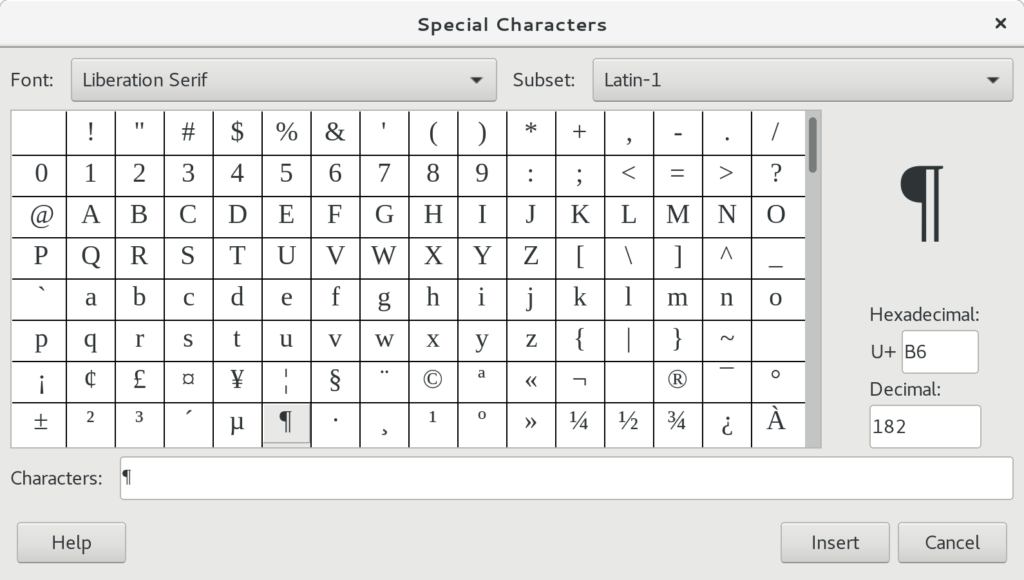The image size is (1024, 580).
Task: Choose lowercase letter g cell
Action: [x=384, y=299]
